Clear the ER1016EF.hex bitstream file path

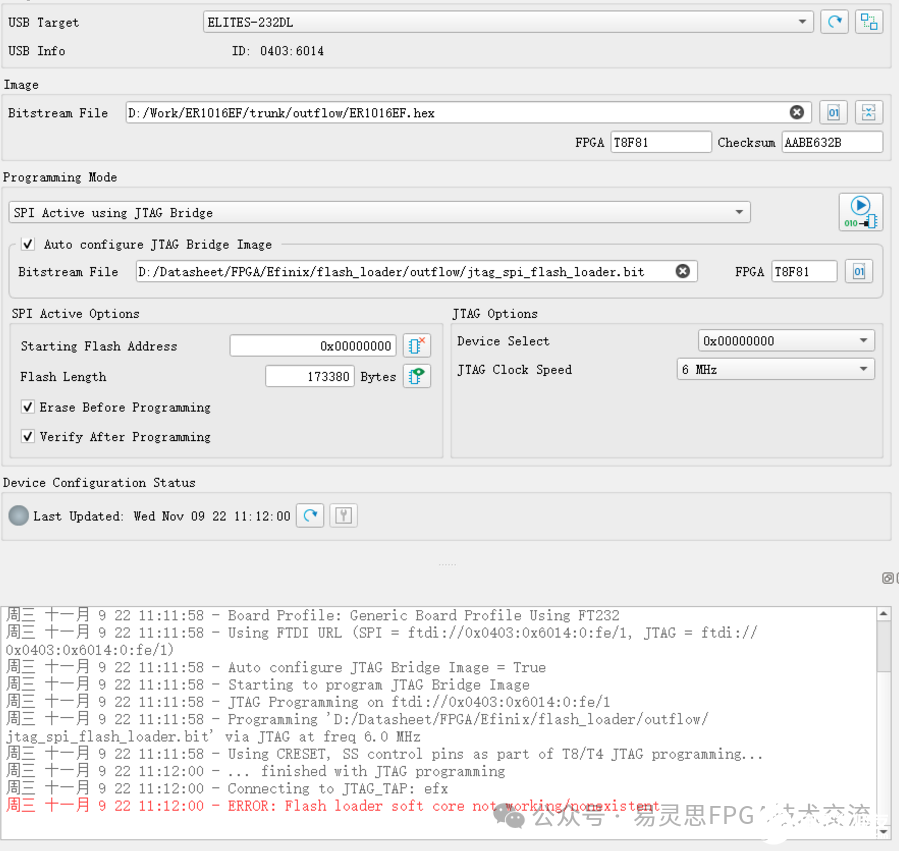[797, 113]
